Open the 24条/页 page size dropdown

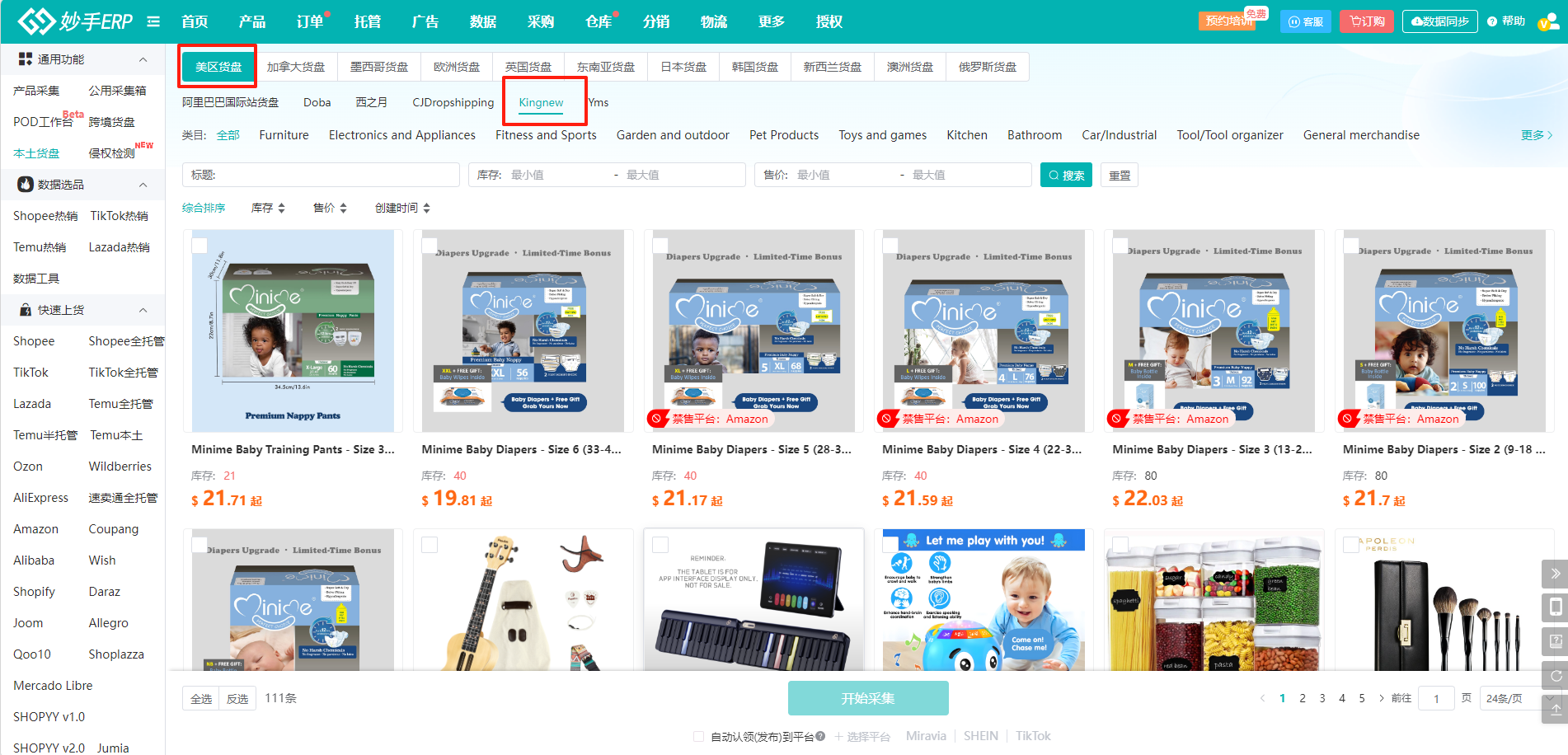coord(1520,698)
